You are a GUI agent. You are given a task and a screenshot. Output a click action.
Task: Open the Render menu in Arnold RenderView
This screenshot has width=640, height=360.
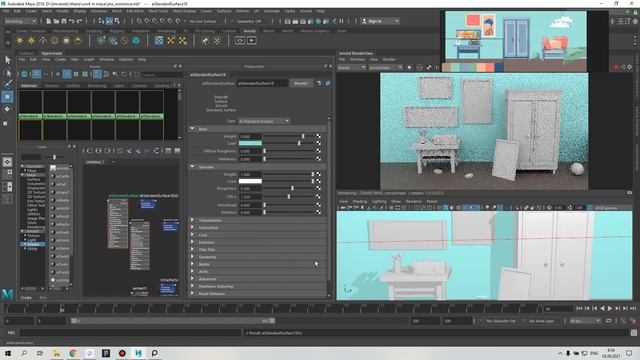pyautogui.click(x=389, y=60)
